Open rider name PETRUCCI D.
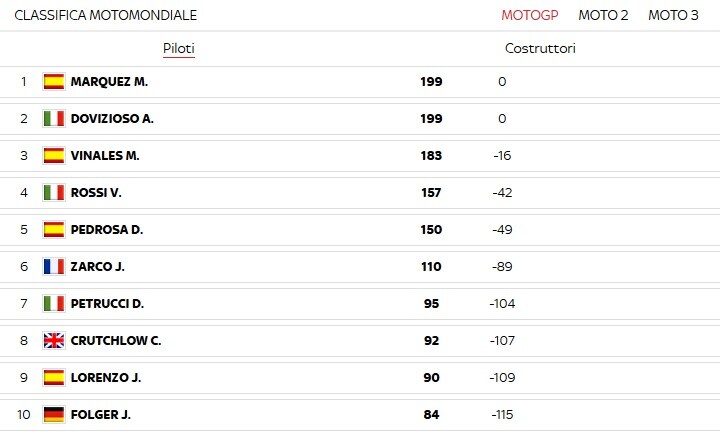 point(107,304)
